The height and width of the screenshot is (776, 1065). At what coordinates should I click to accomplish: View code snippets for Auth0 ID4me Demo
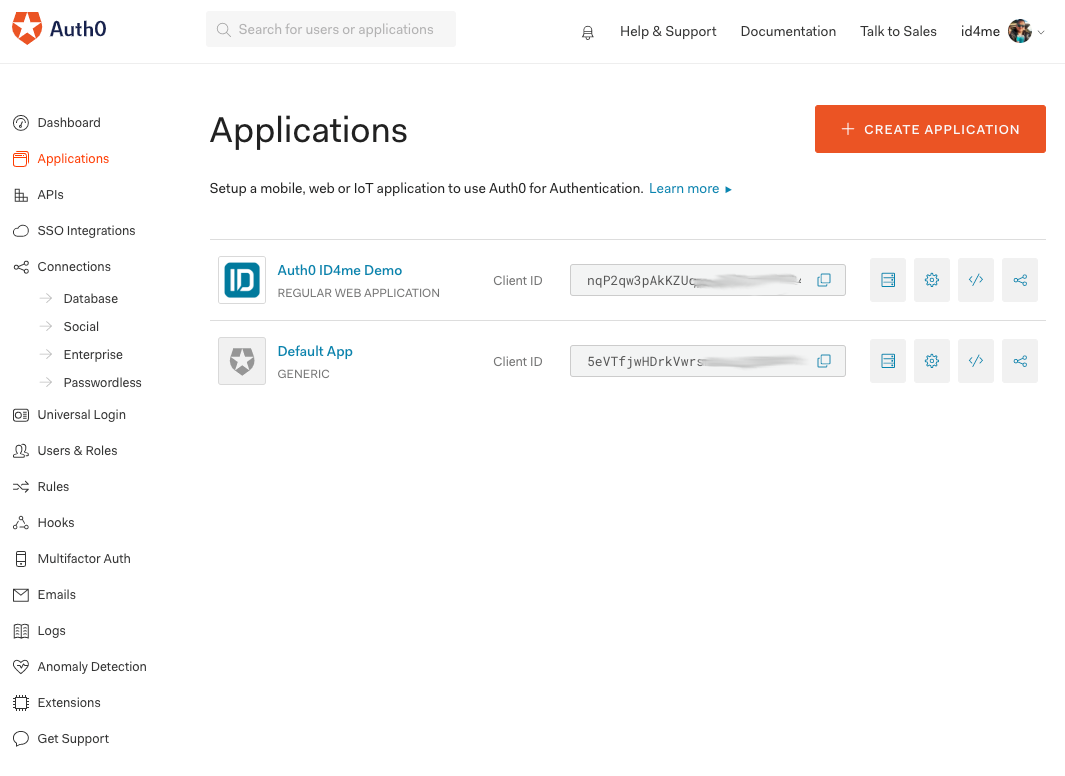975,280
